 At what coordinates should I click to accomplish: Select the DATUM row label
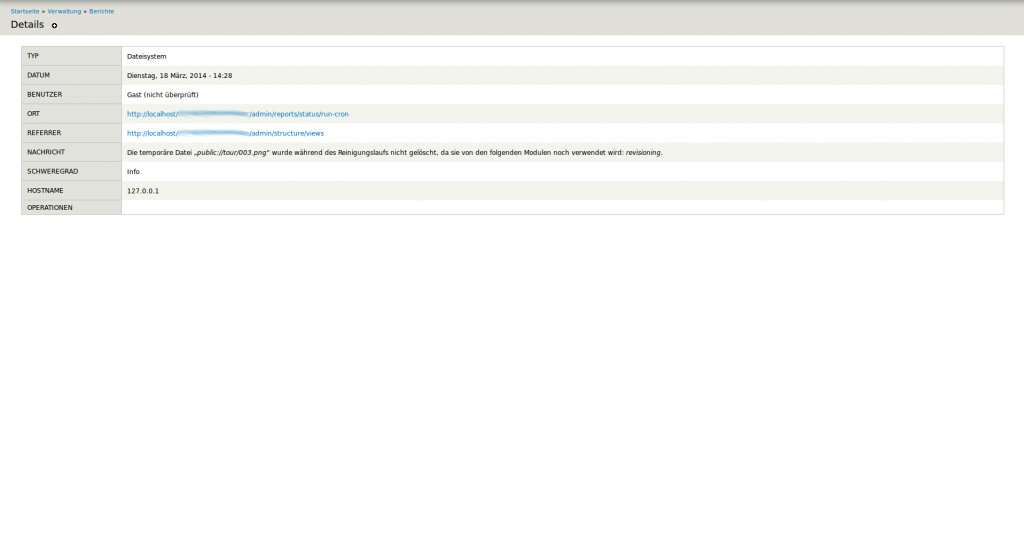click(38, 75)
